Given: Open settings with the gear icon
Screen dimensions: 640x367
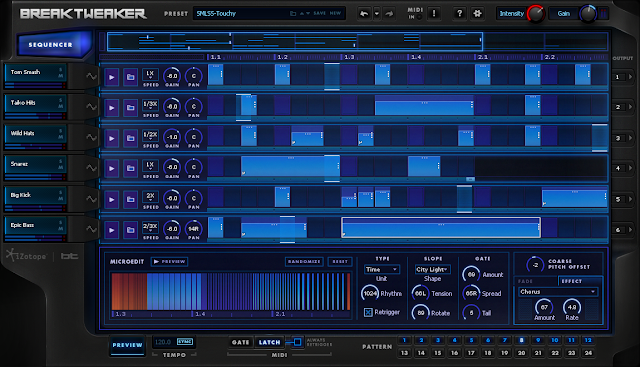Looking at the screenshot, I should [477, 13].
